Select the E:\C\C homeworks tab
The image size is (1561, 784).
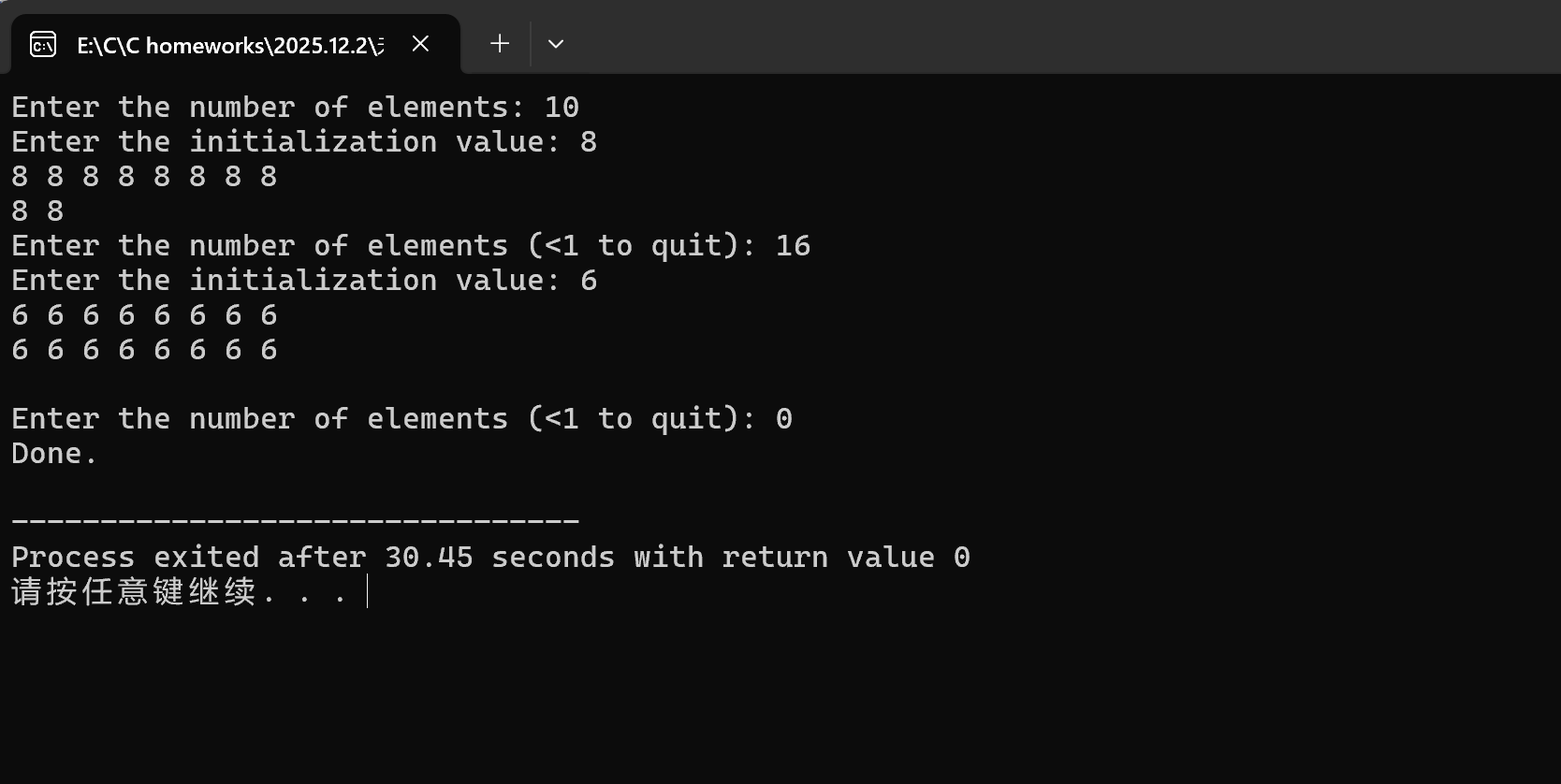click(229, 45)
